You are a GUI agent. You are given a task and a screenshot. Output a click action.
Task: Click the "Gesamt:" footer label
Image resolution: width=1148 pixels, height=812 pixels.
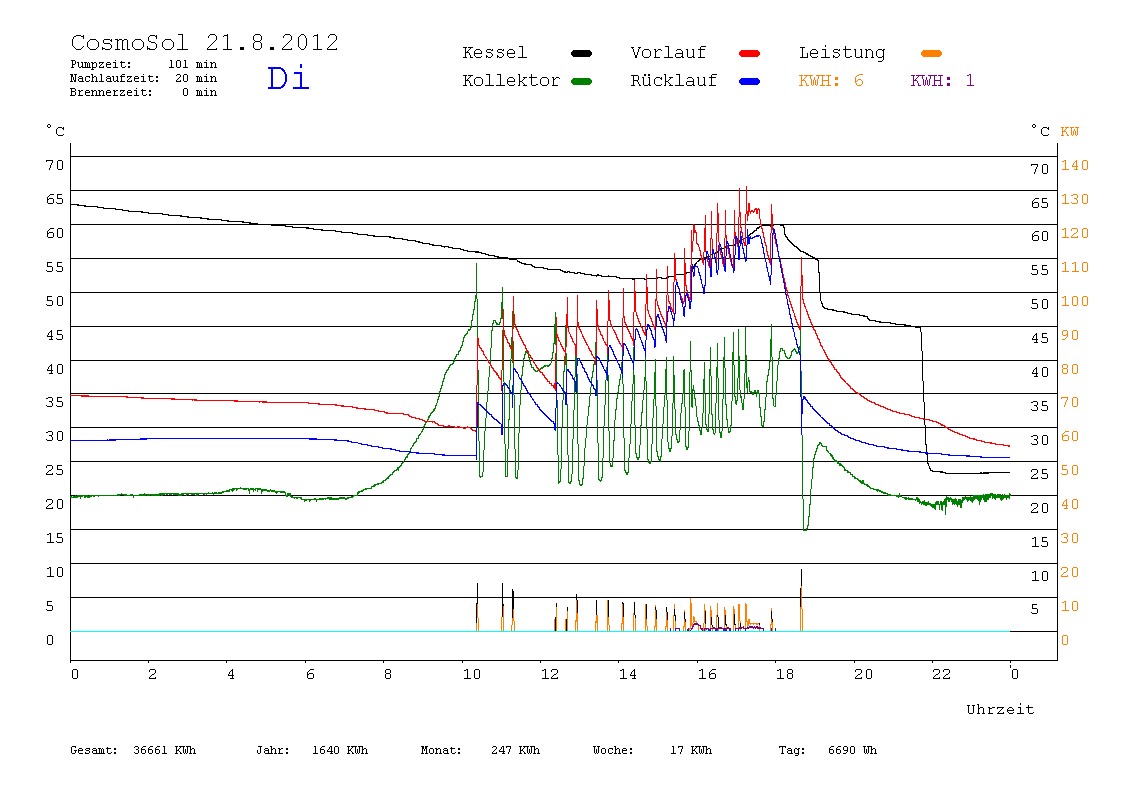tap(94, 750)
